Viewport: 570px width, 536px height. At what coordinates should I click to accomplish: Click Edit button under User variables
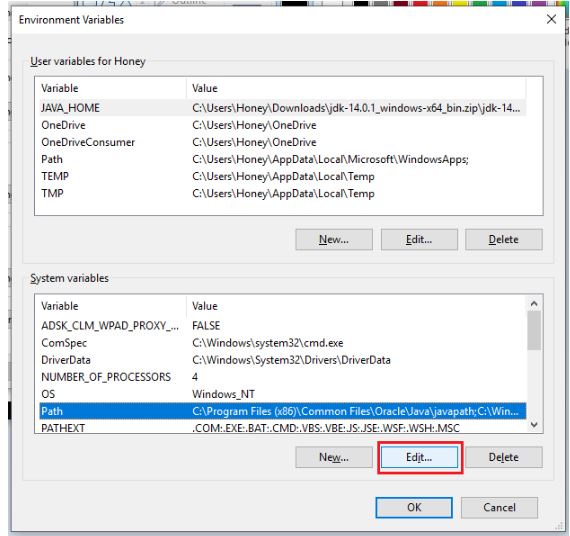click(x=419, y=239)
